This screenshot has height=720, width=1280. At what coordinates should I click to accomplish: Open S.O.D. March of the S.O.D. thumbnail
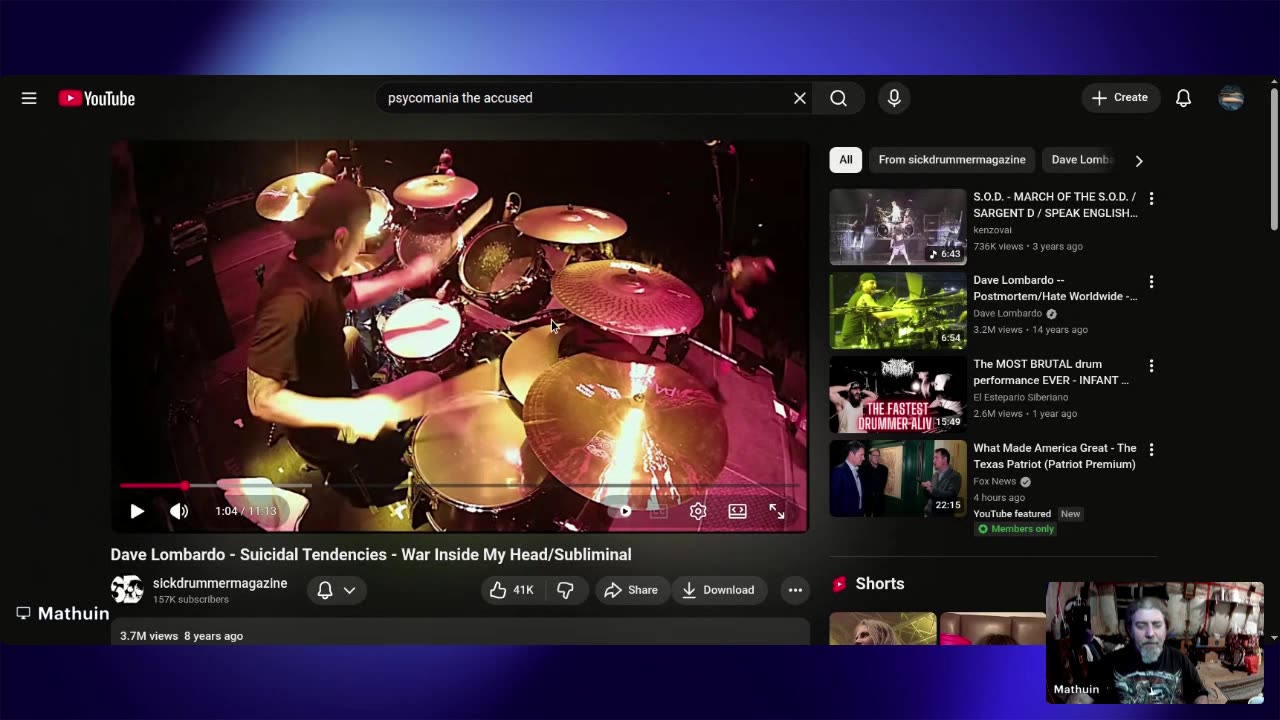tap(898, 227)
